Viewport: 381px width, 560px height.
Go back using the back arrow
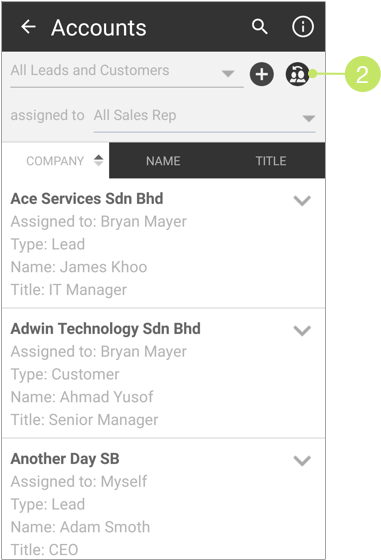(x=28, y=27)
